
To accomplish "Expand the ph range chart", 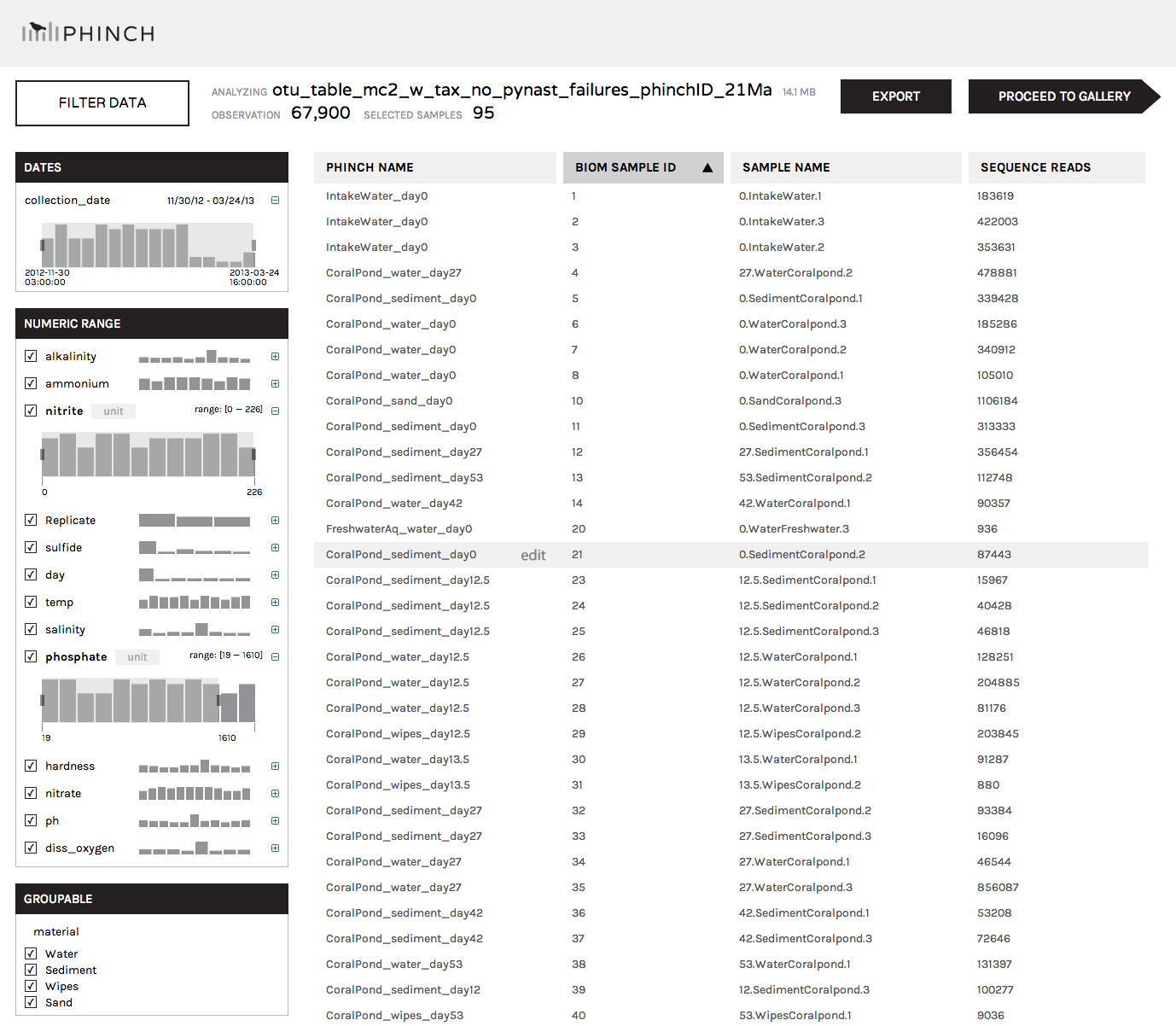I will click(275, 821).
